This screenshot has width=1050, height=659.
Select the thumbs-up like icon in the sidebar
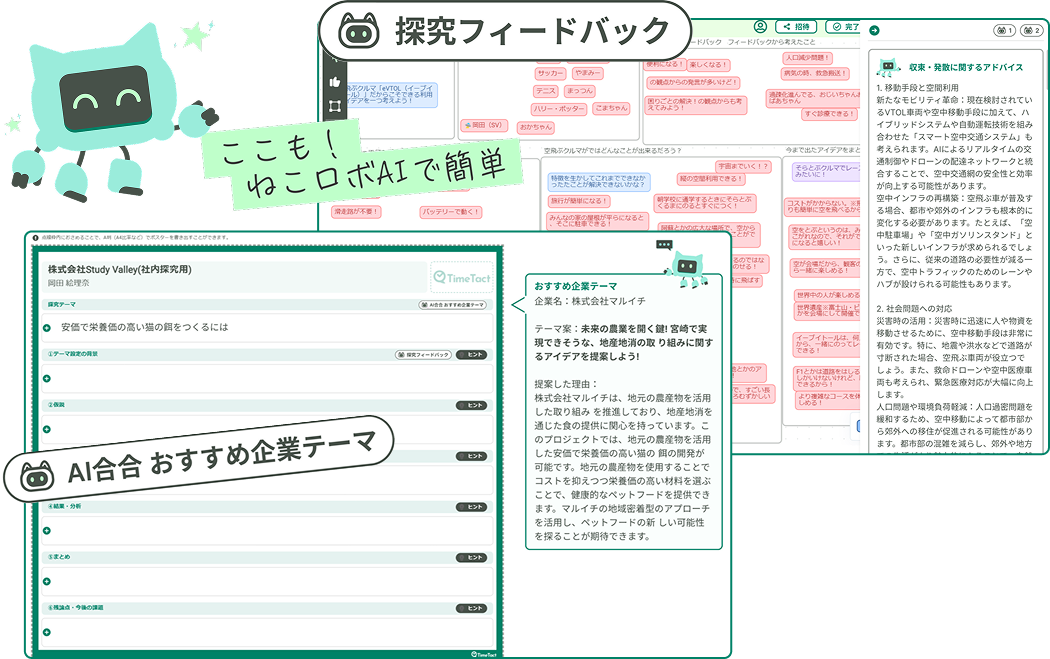[x=335, y=82]
